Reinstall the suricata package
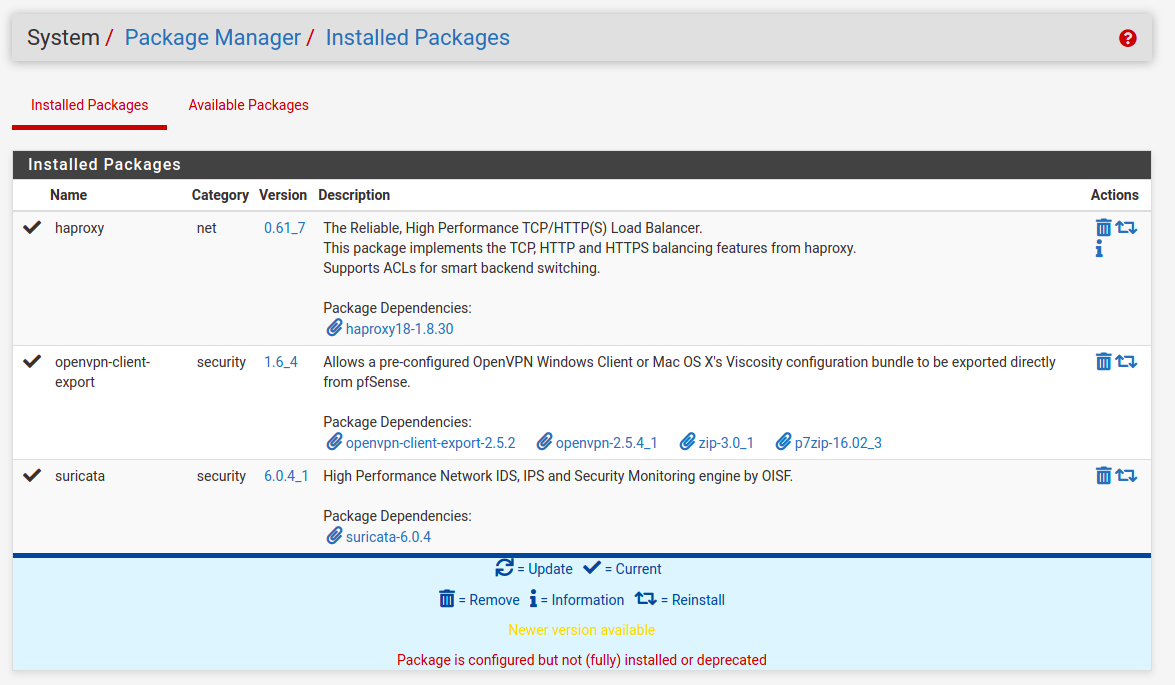 tap(1127, 476)
